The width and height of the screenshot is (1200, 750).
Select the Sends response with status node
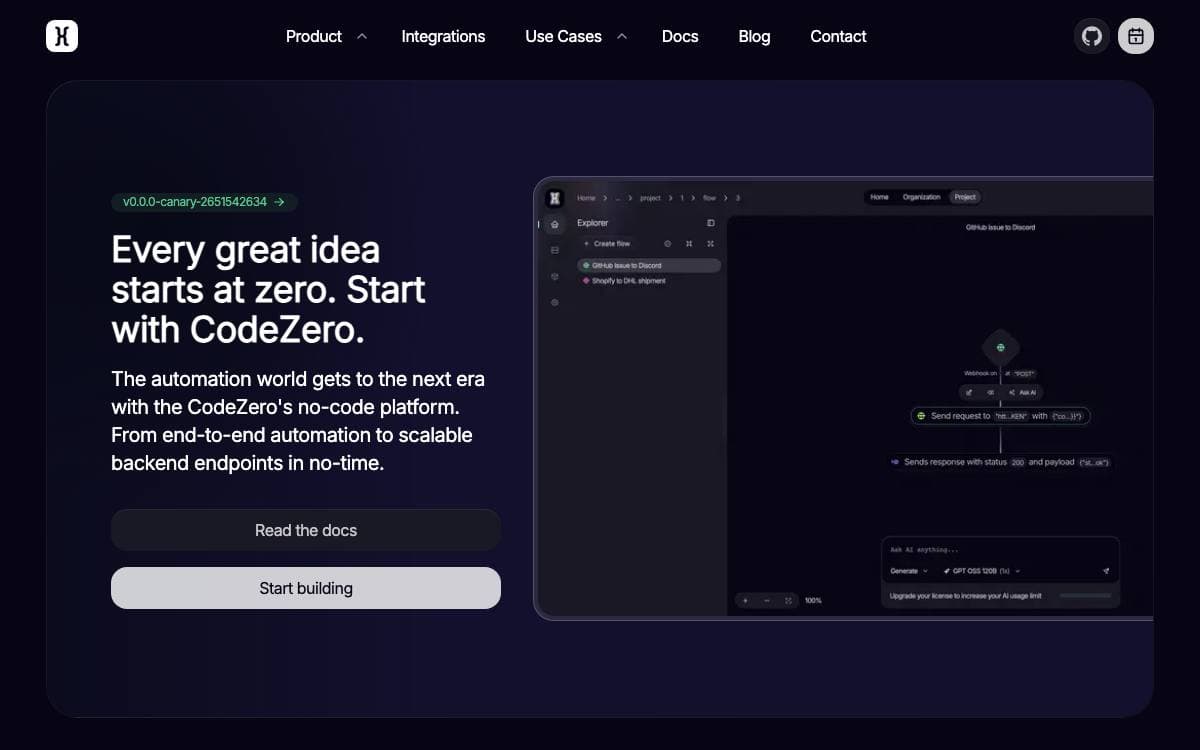(1000, 462)
